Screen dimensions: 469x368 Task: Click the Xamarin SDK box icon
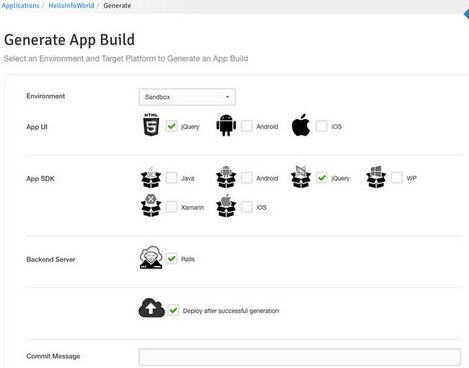pos(151,205)
